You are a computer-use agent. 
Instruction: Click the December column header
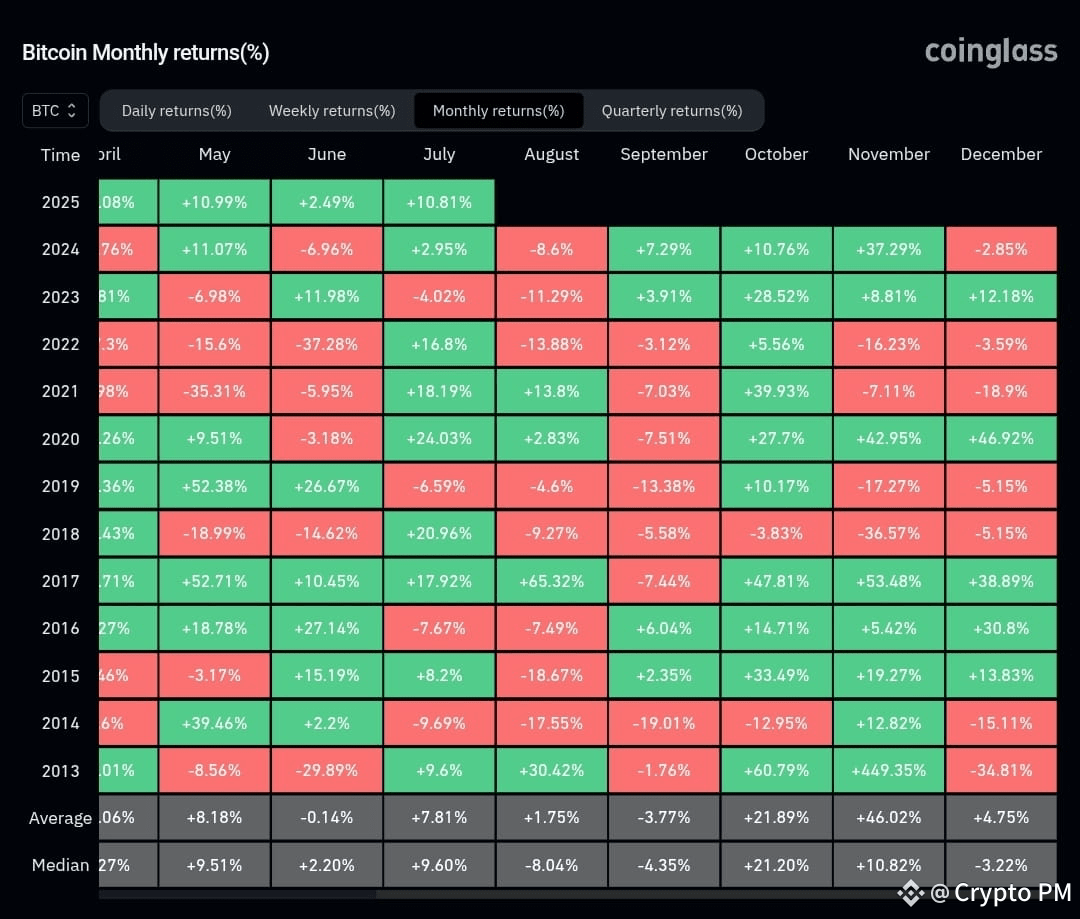1001,154
